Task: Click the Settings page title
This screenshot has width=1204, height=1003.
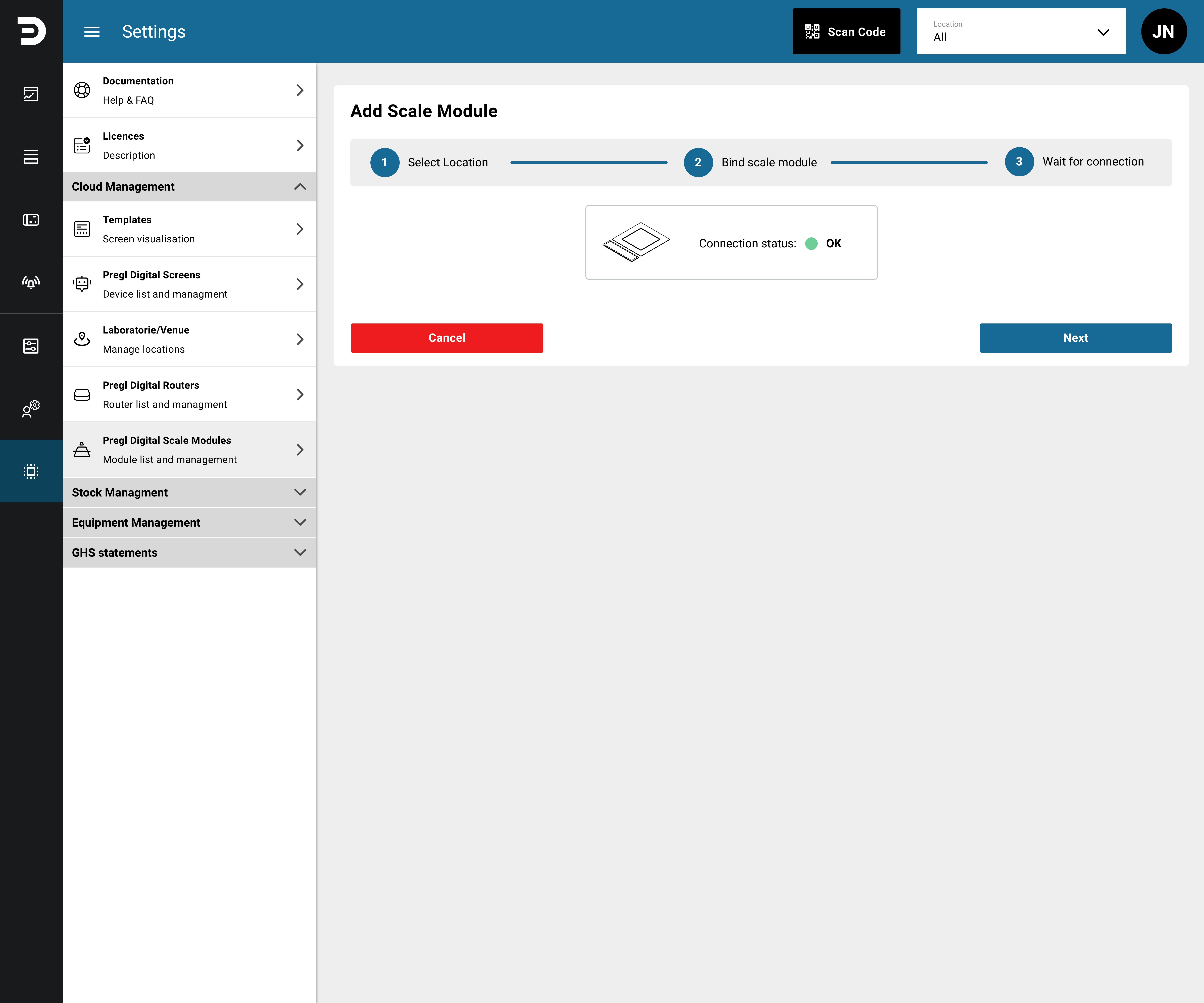Action: point(154,32)
